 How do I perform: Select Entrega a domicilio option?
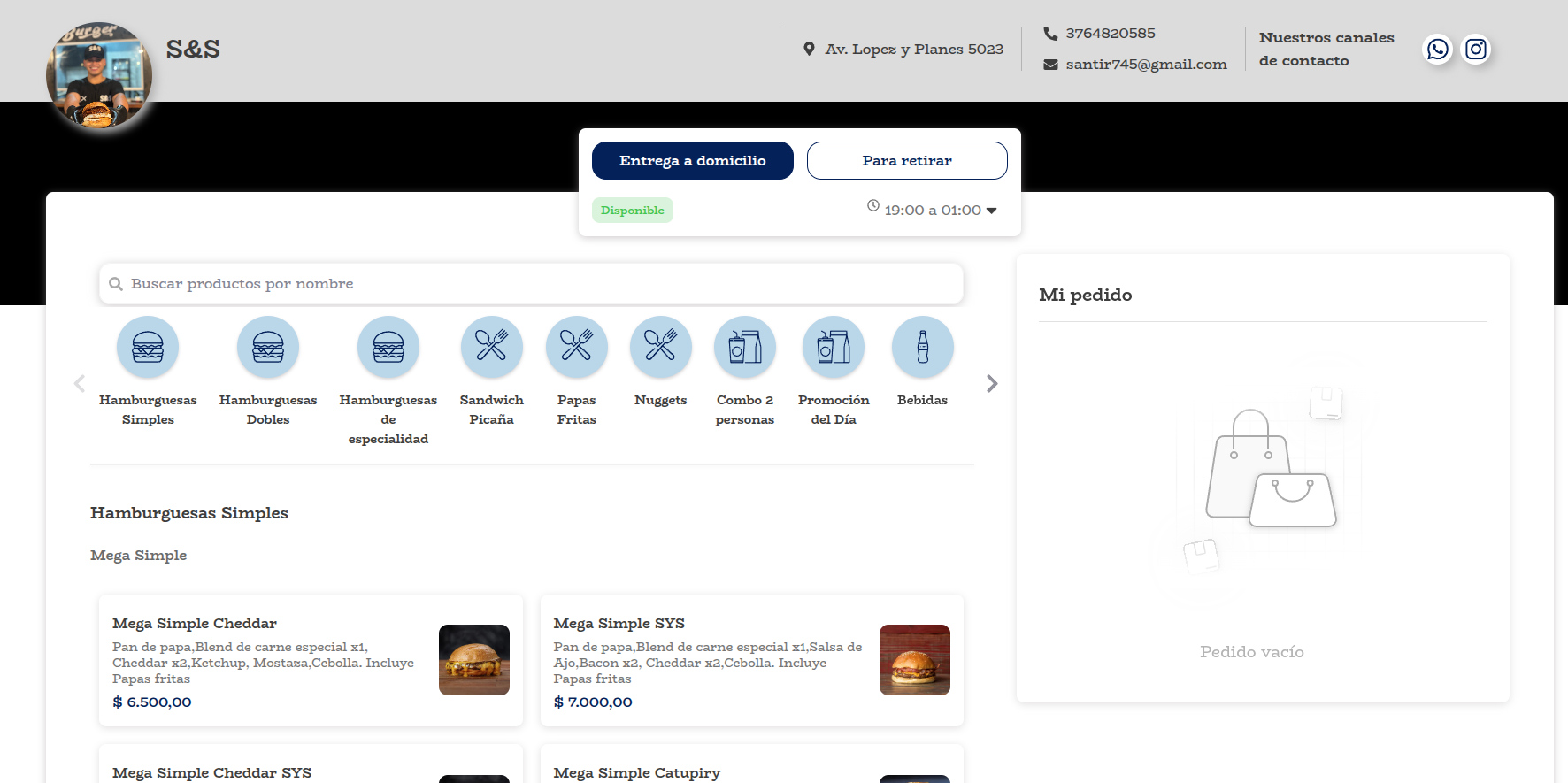(x=693, y=161)
